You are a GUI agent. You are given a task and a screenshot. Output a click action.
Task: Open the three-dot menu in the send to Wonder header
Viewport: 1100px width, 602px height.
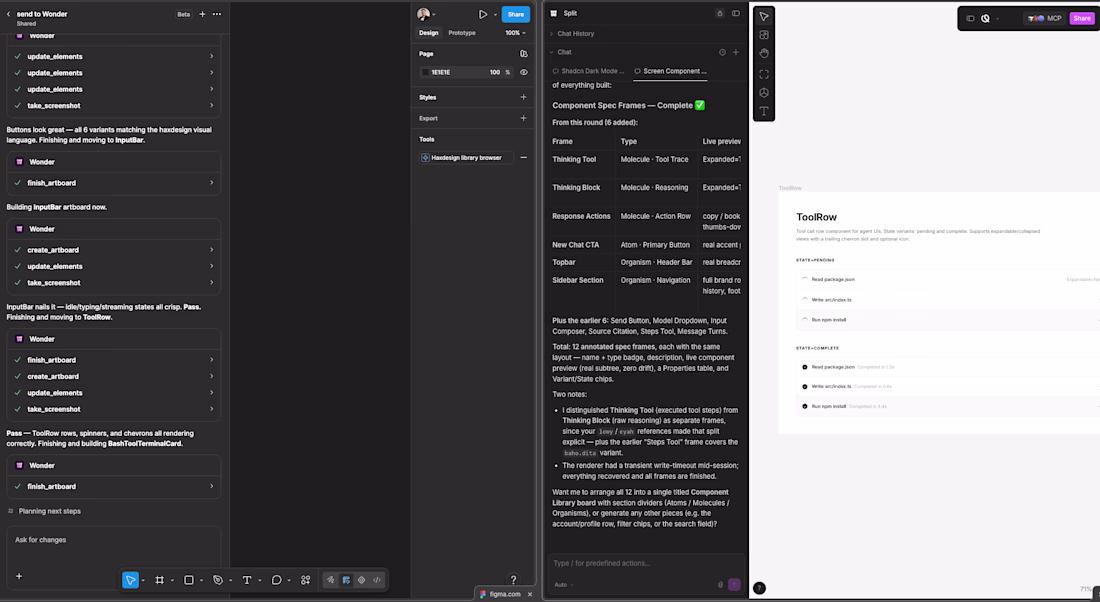click(x=217, y=14)
